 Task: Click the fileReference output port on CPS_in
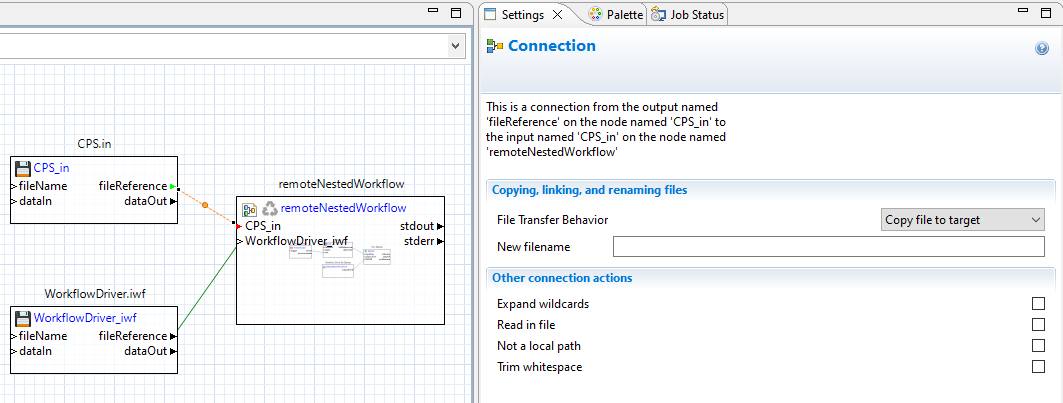coord(174,186)
